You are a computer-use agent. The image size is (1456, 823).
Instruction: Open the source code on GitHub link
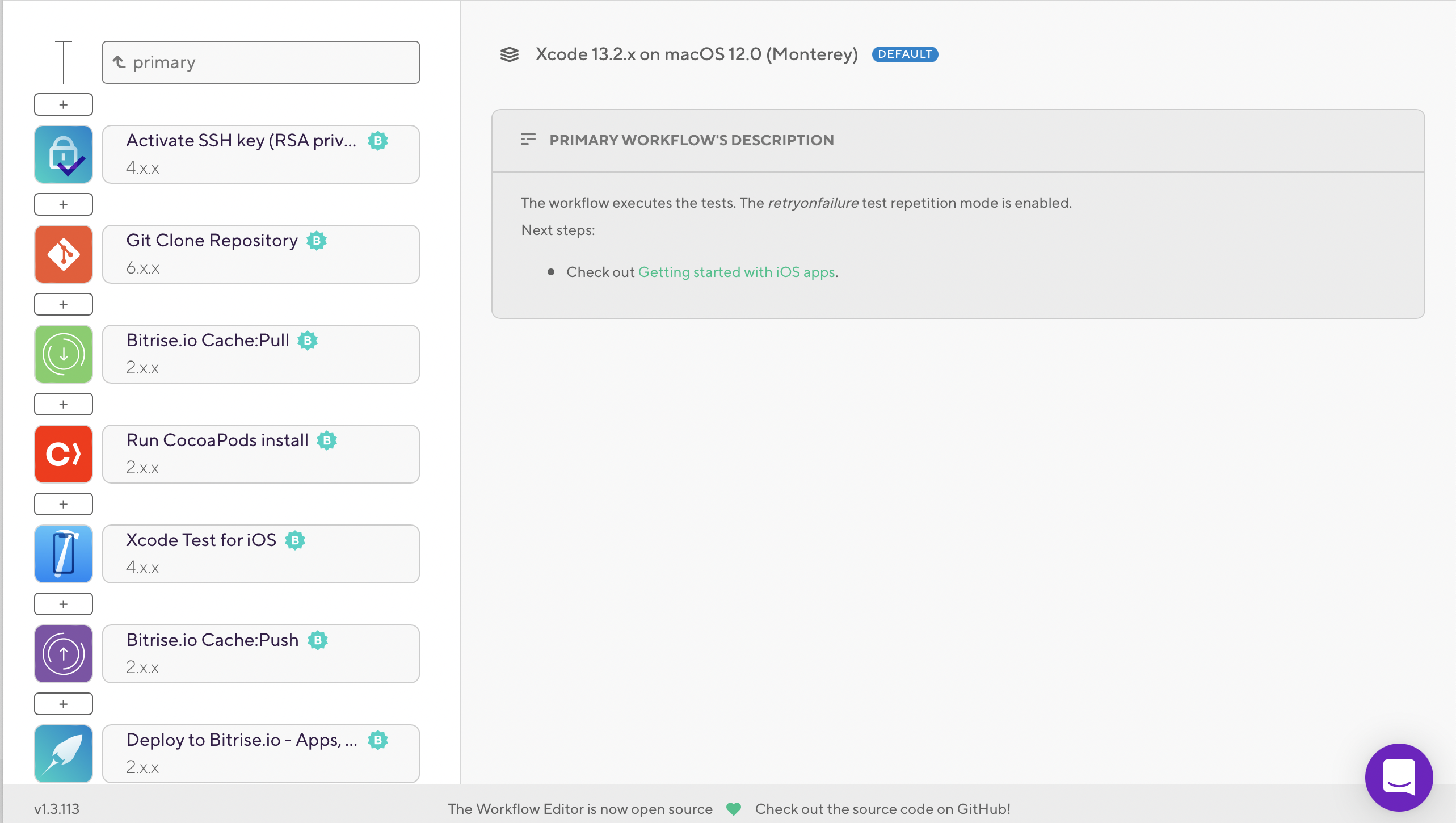pos(882,809)
